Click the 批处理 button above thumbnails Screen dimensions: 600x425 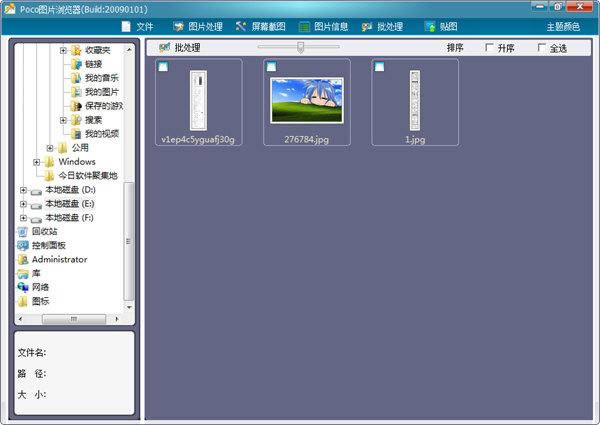180,48
